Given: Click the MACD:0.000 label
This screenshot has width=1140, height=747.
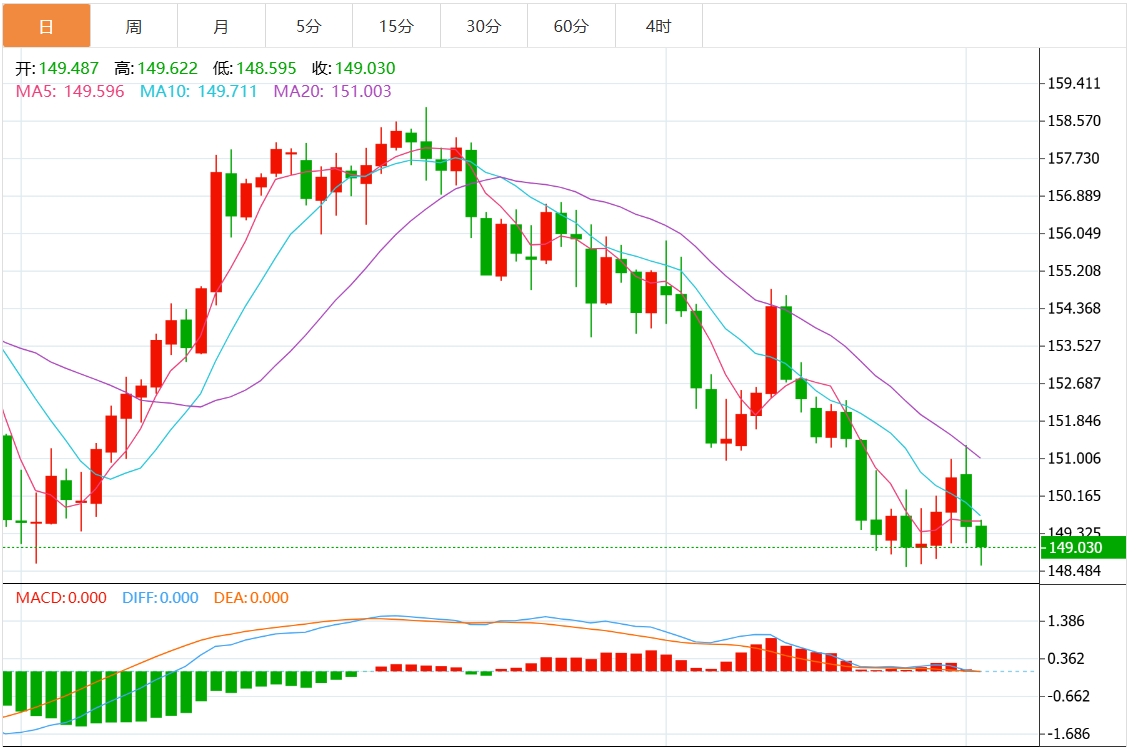Looking at the screenshot, I should point(61,598).
